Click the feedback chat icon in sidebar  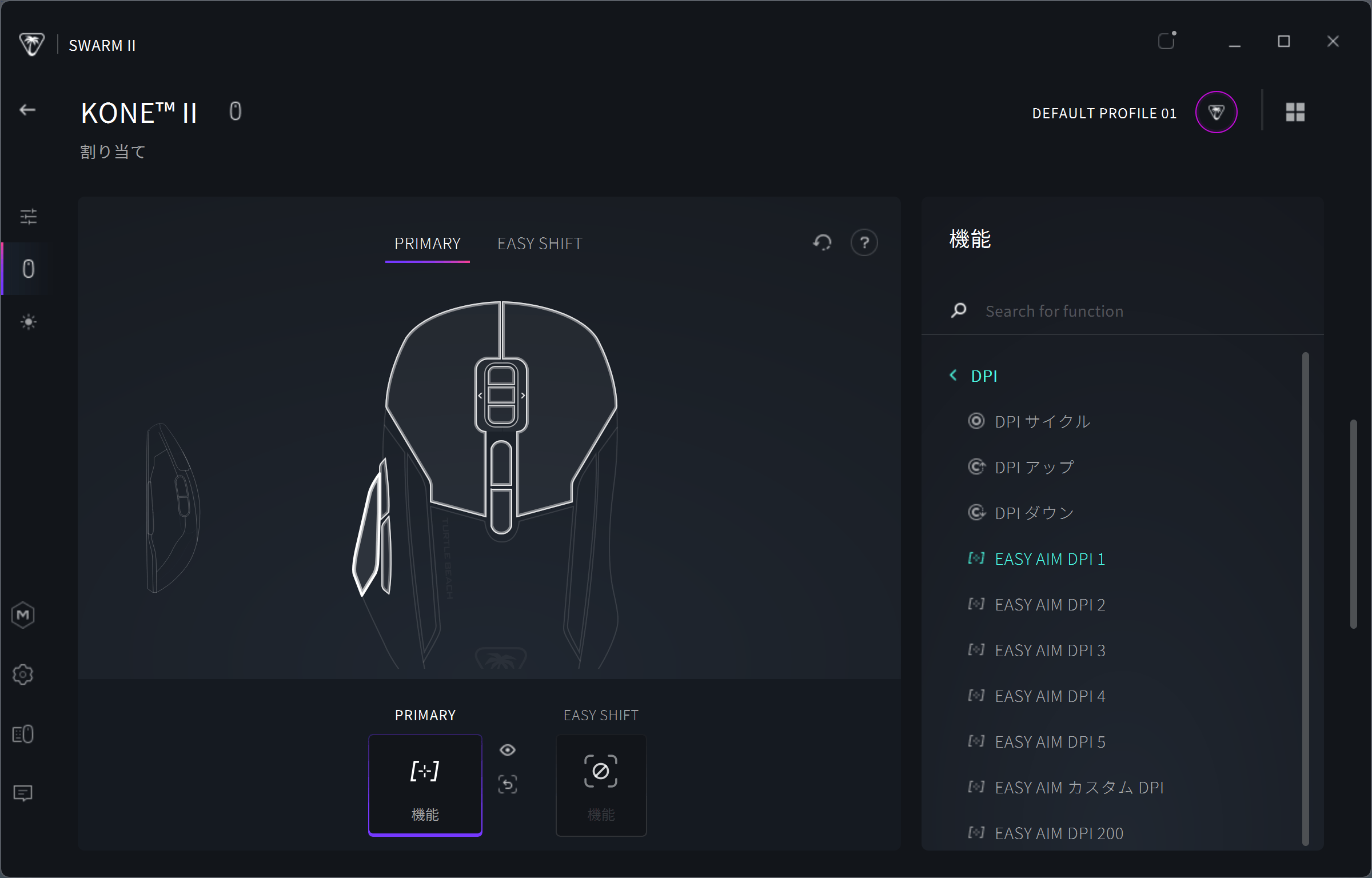pos(23,793)
